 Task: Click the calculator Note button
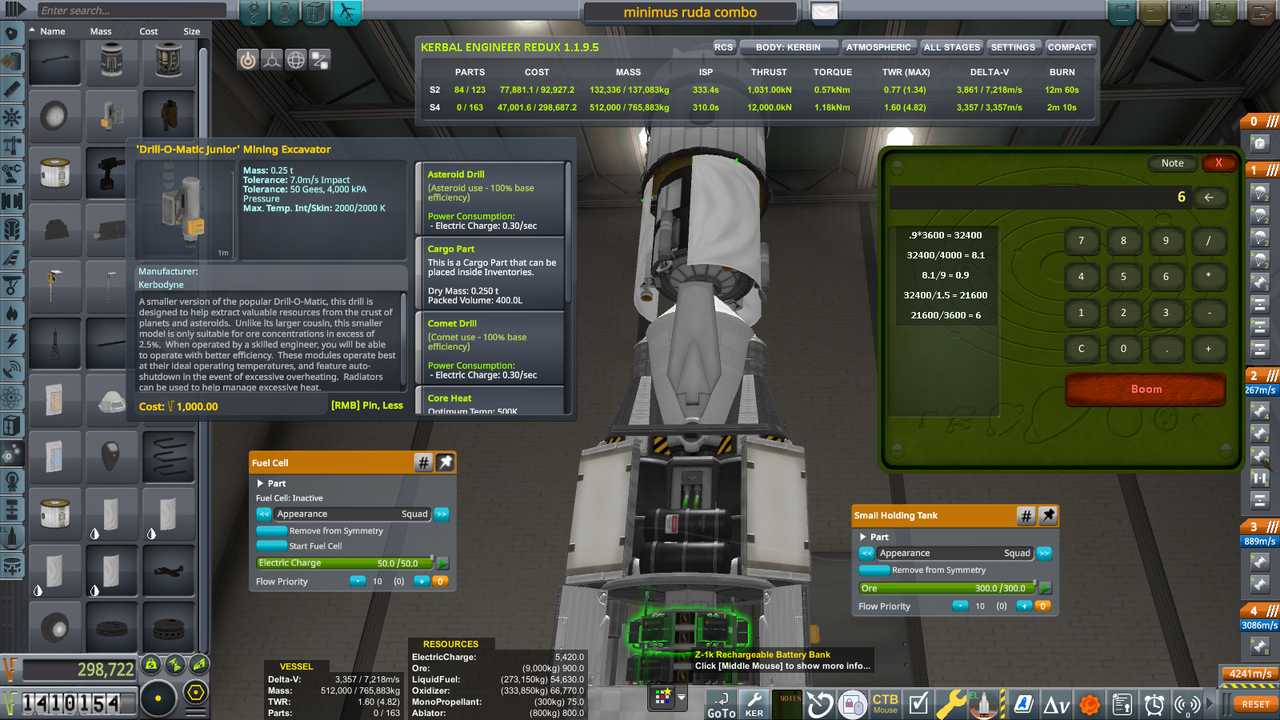click(x=1172, y=163)
